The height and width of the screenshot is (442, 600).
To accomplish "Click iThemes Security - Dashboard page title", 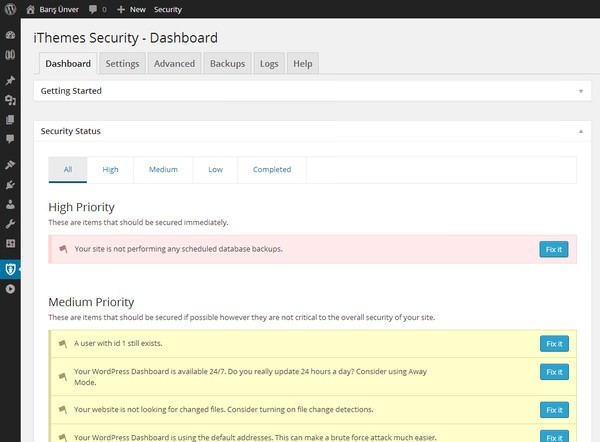I will tap(126, 38).
